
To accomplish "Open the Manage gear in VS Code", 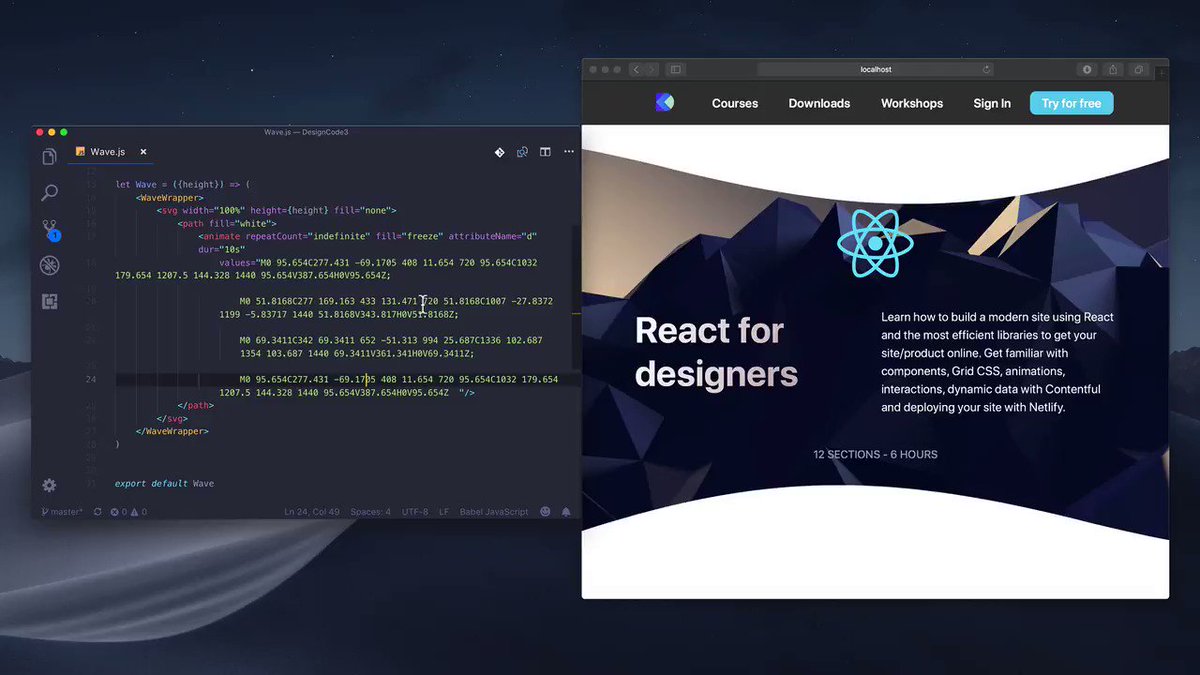I will [49, 485].
